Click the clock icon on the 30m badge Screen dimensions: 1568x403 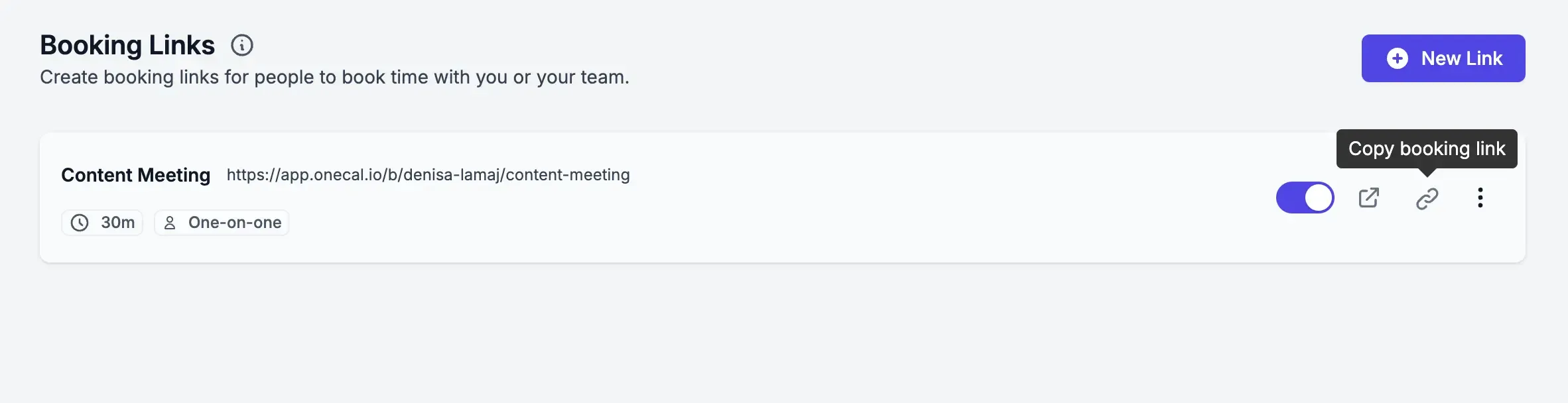click(80, 223)
